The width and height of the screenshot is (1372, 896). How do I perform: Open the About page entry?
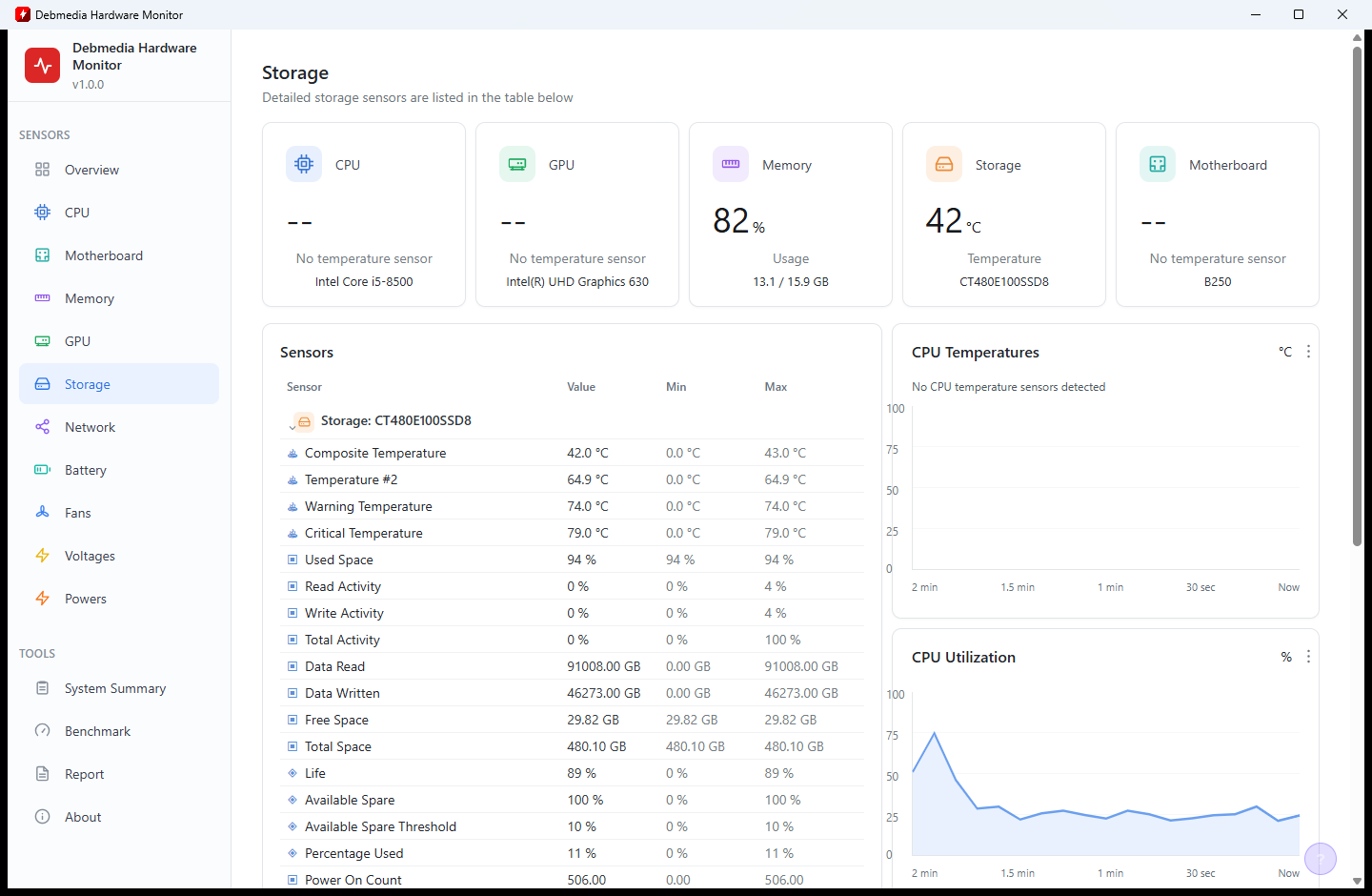(119, 817)
